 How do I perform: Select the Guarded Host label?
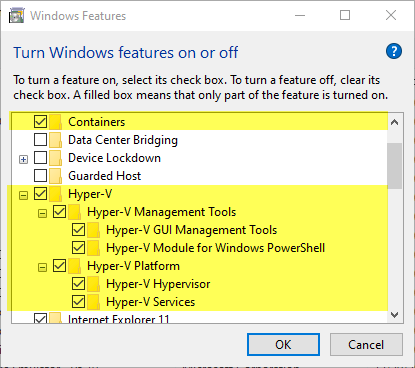(105, 176)
